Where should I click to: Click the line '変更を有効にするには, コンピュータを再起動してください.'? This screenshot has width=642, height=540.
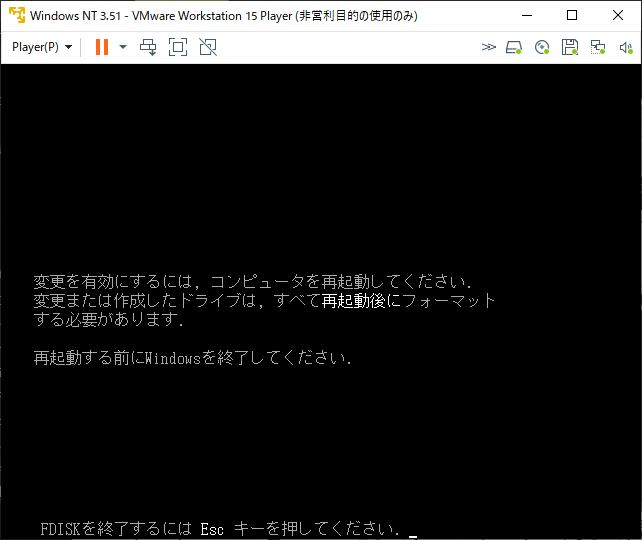tap(253, 281)
